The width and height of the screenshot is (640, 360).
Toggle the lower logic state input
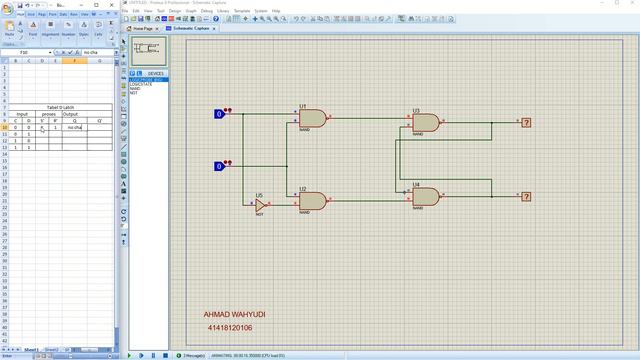(x=220, y=166)
